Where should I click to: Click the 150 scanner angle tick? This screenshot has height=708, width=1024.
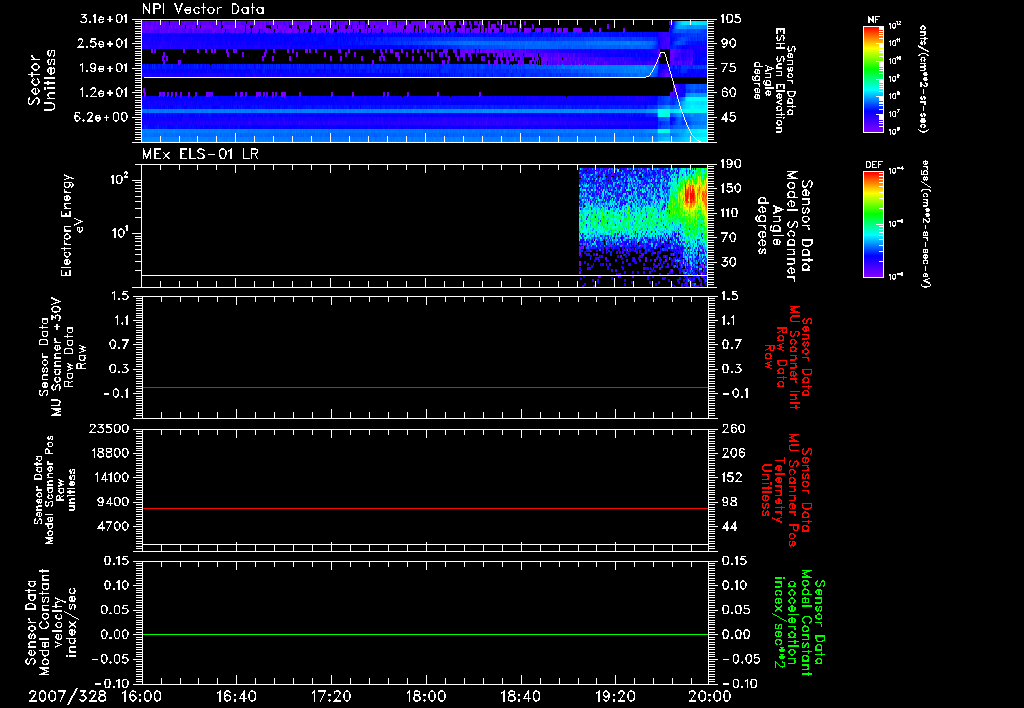pos(731,188)
